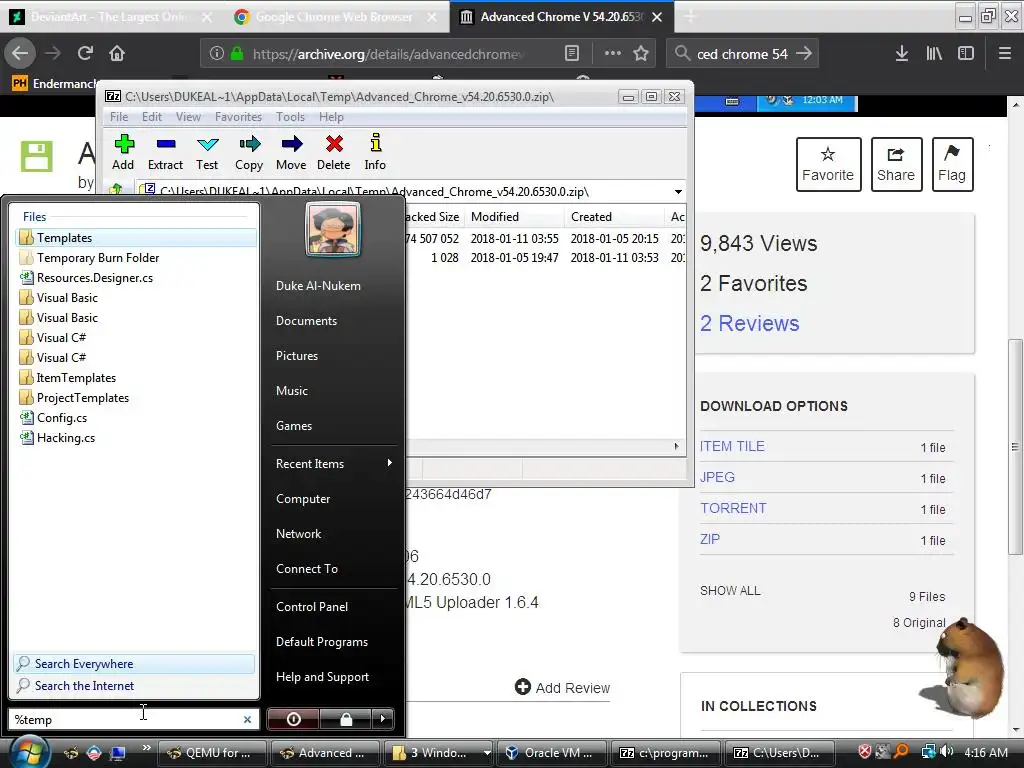Open the 7-Zip Help menu

click(x=331, y=117)
